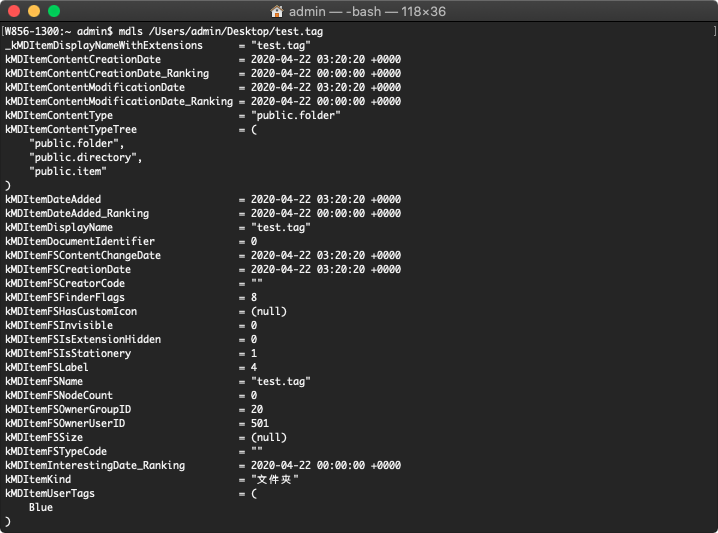
Task: Click the home folder icon in title bar
Action: click(x=277, y=11)
